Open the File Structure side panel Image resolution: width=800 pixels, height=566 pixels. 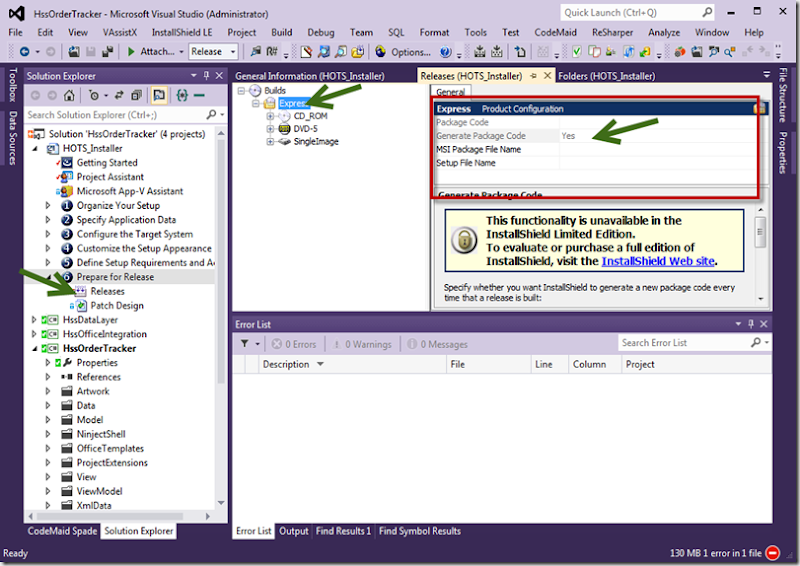tap(782, 95)
